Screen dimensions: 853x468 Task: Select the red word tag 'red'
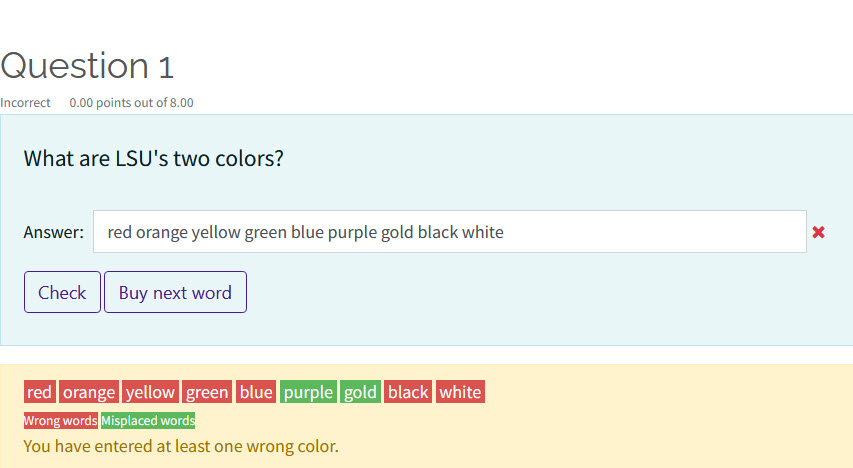(x=40, y=392)
